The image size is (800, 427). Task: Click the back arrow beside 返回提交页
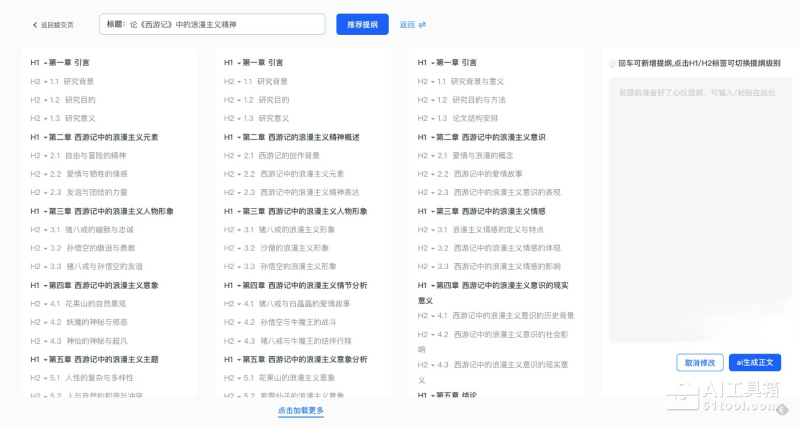(35, 25)
